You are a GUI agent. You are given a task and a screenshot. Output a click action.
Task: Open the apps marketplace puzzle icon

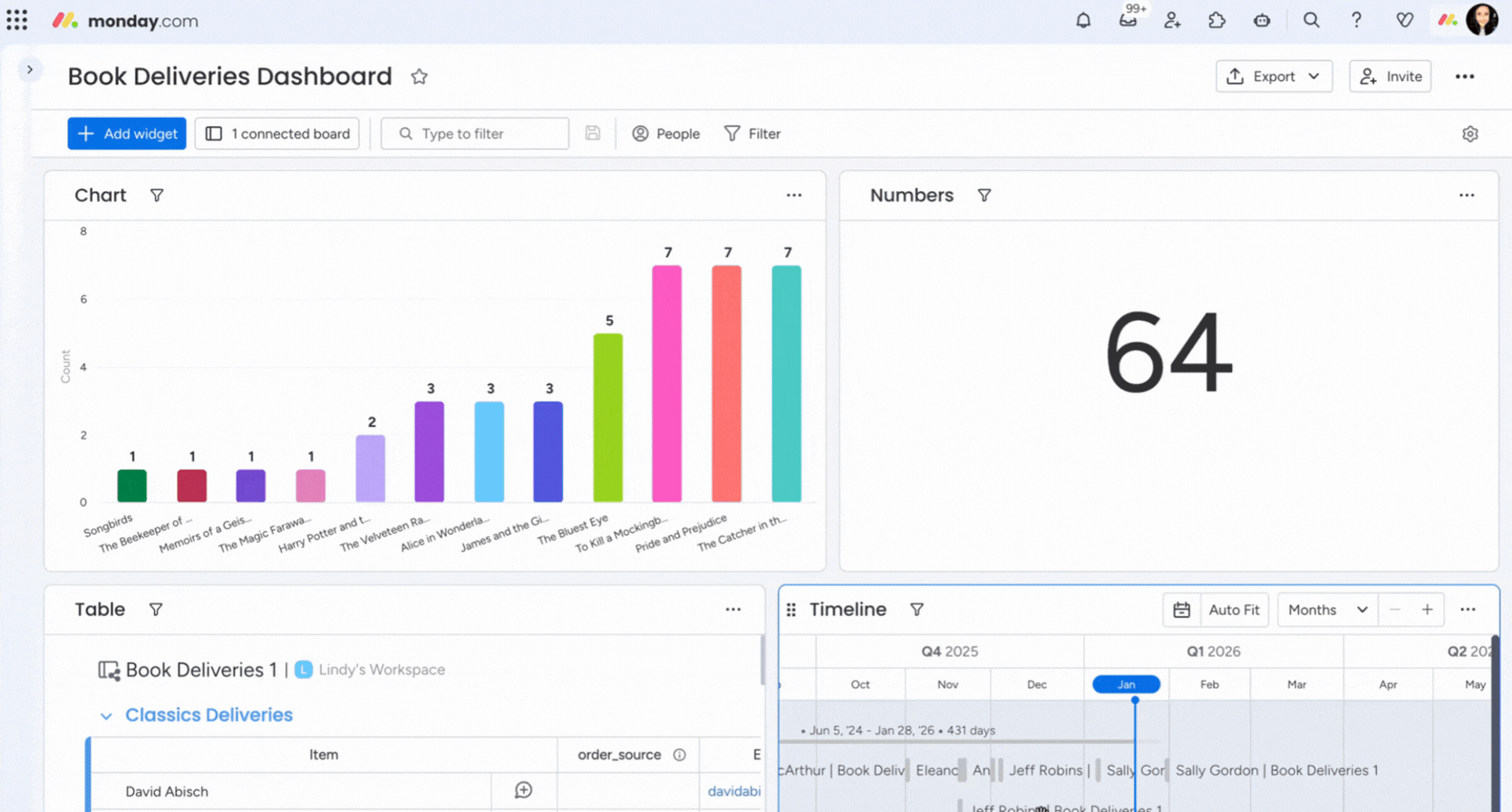tap(1216, 20)
